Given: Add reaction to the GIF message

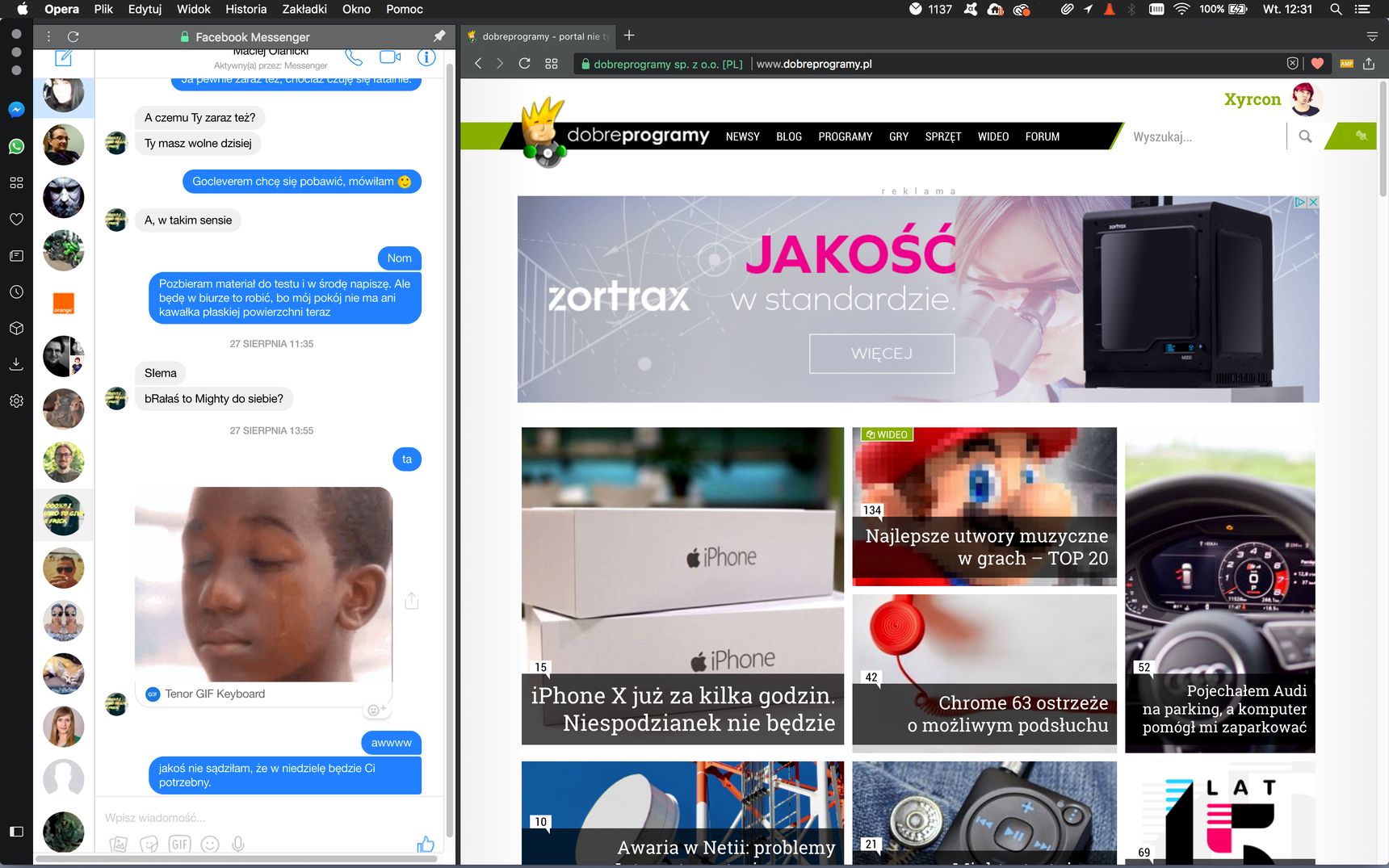Looking at the screenshot, I should (376, 710).
